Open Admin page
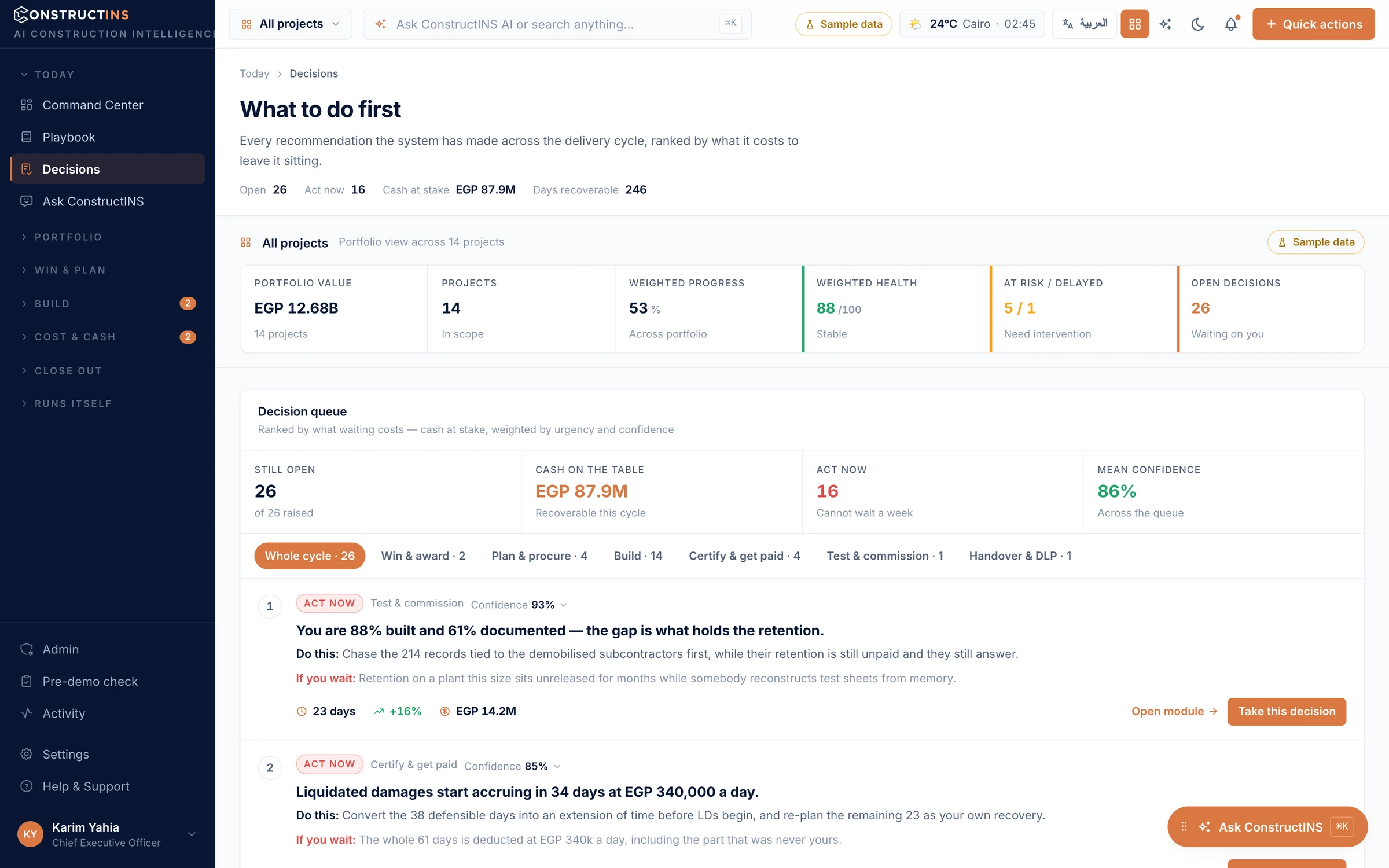Viewport: 1389px width, 868px height. coord(108,649)
